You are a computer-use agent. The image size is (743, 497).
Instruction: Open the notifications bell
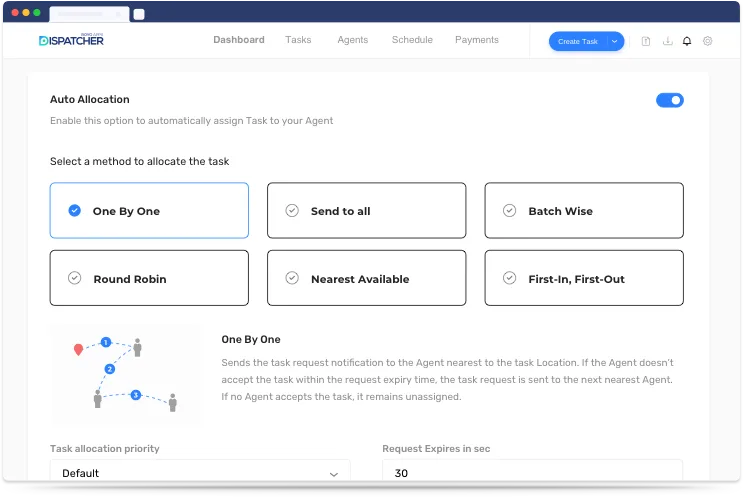coord(686,41)
